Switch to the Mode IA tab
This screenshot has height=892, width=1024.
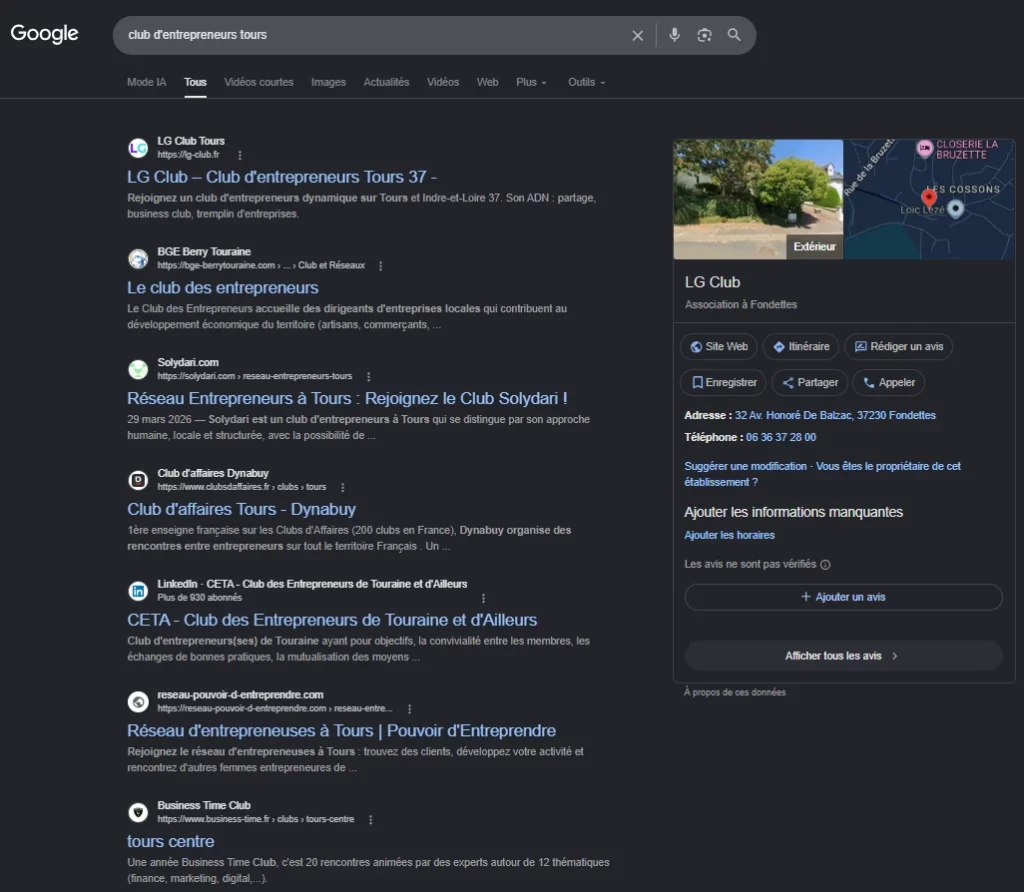(146, 82)
